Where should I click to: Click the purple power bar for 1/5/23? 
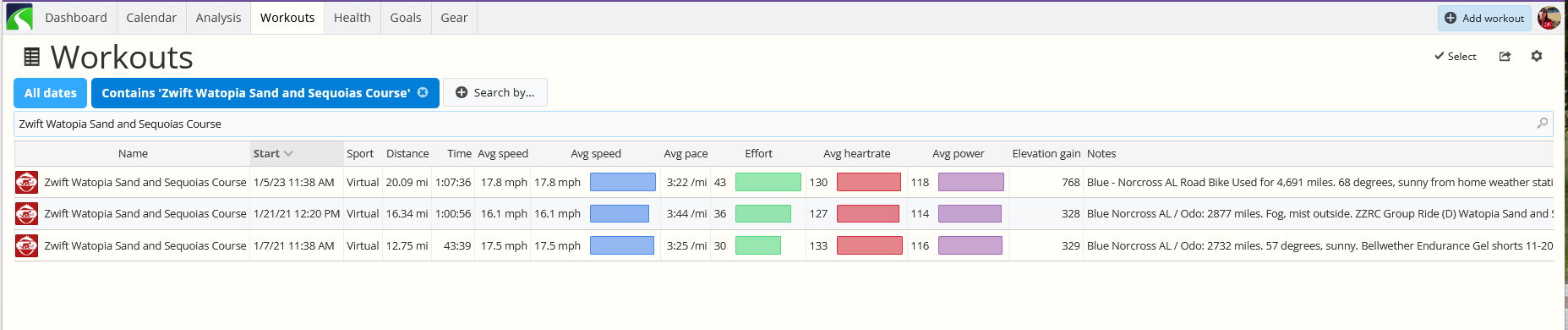click(970, 182)
